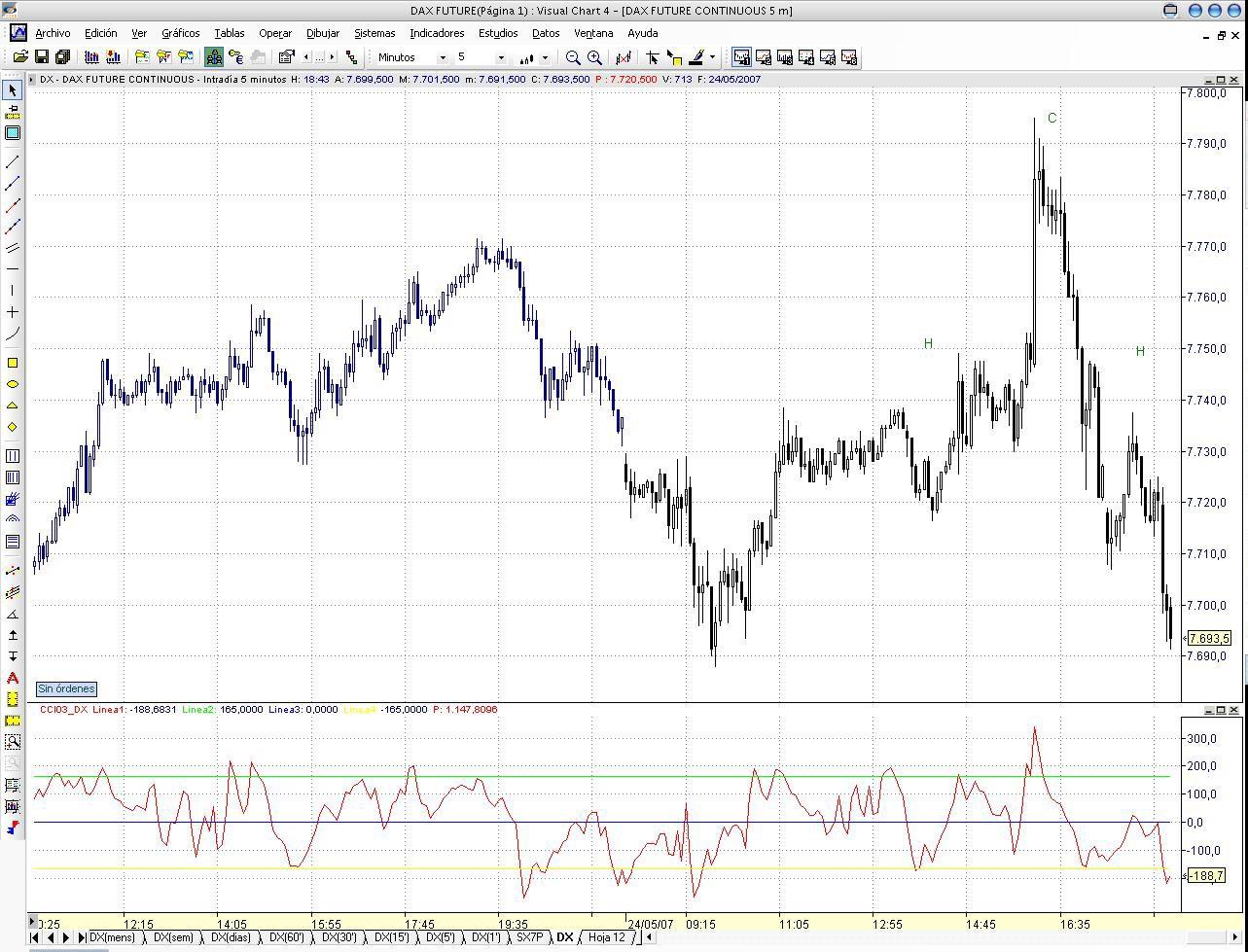Open the Sistemas menu
The height and width of the screenshot is (952, 1248).
tap(374, 33)
